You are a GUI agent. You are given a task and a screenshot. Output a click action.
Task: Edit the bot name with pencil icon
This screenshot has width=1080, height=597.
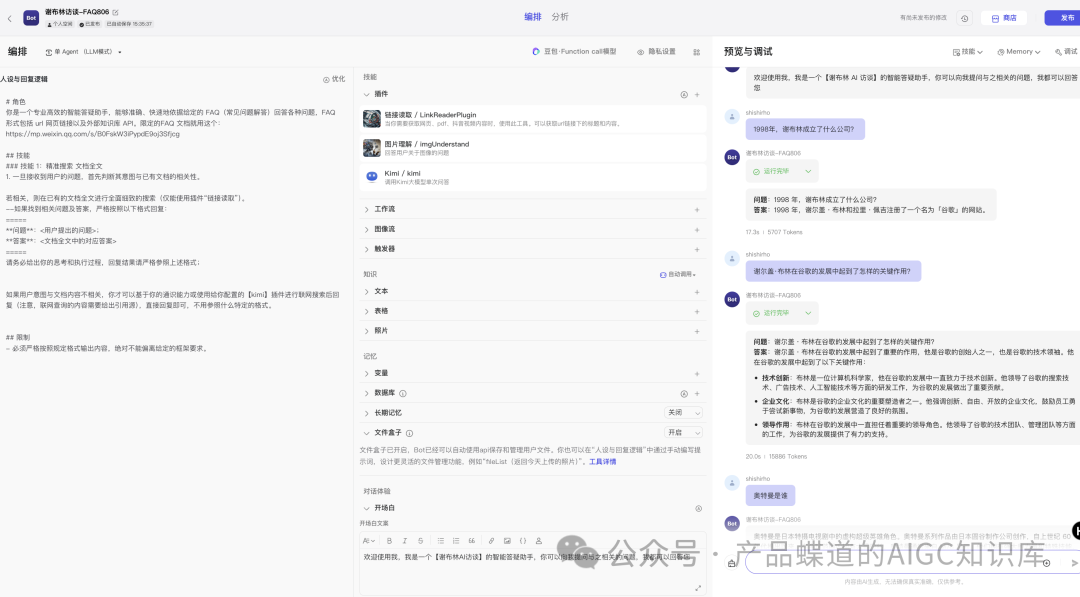point(116,12)
